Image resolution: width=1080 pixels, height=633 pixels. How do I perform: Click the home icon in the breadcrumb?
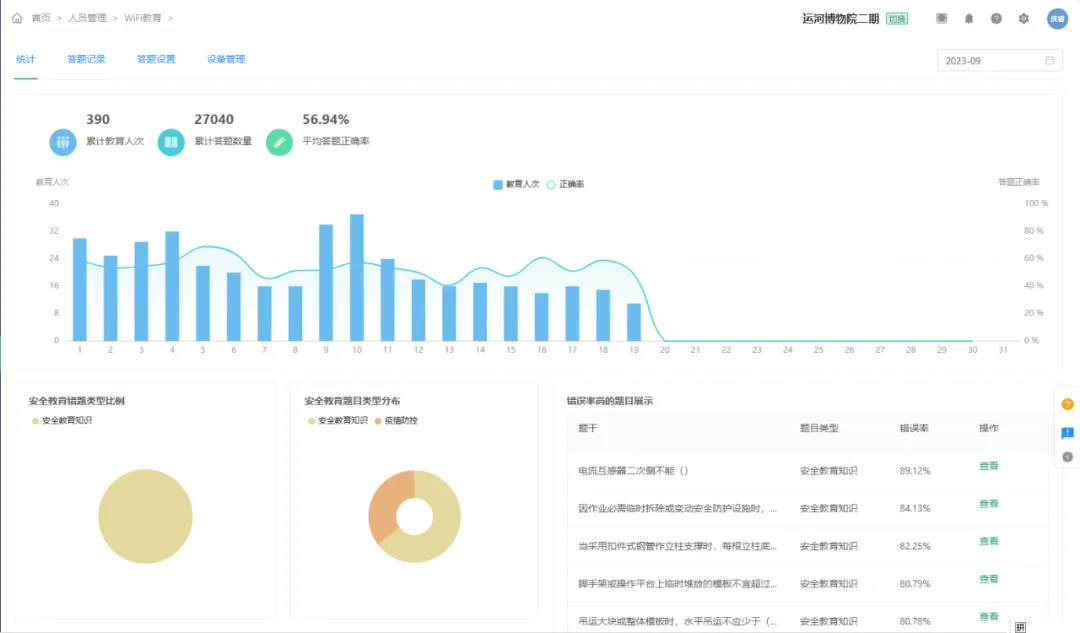(x=17, y=18)
